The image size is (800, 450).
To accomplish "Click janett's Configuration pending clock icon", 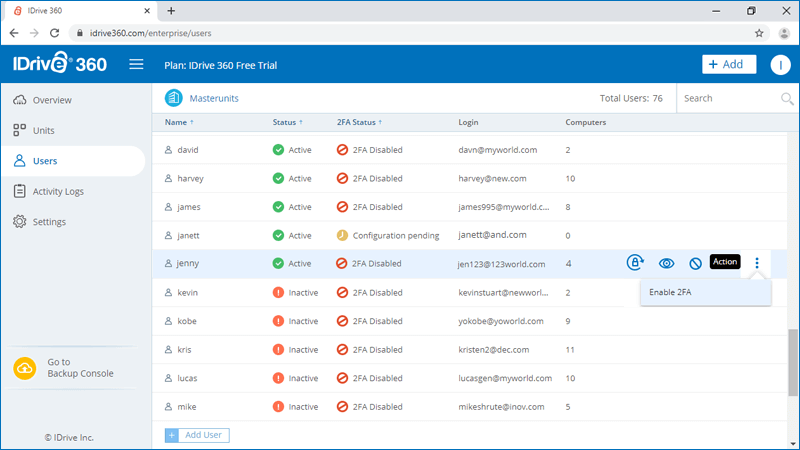I will tap(342, 235).
